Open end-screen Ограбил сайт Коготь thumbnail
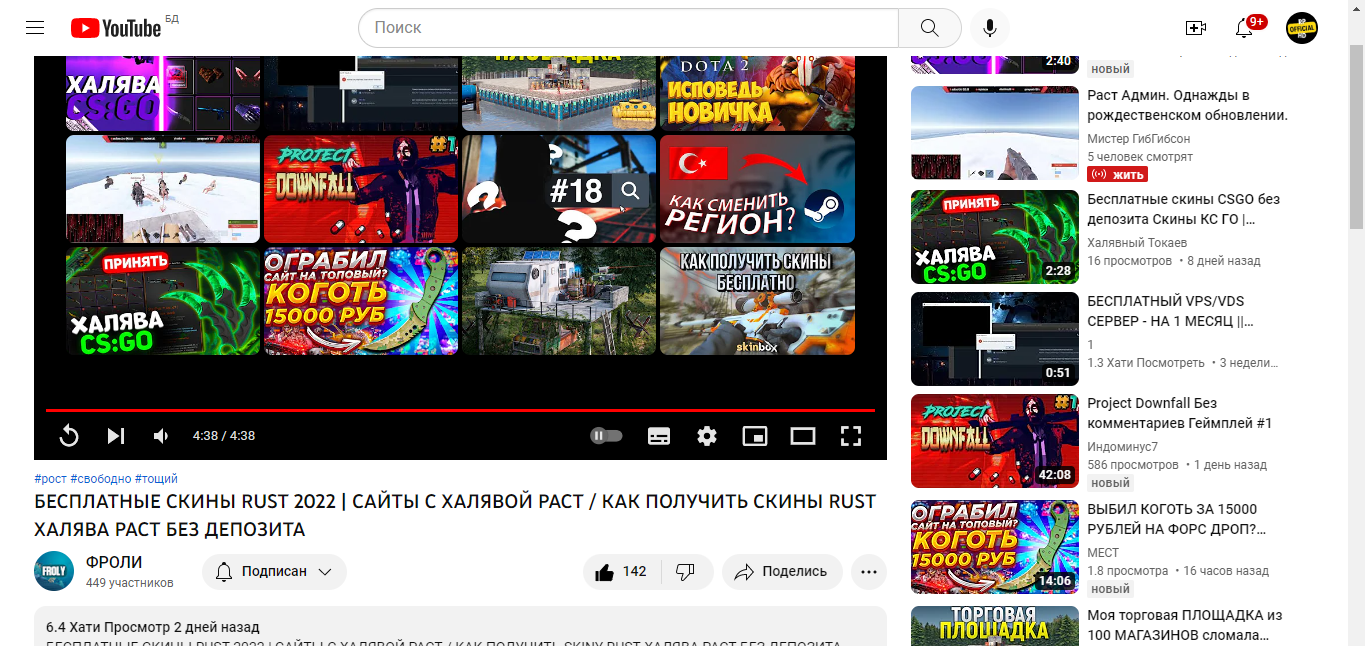 tap(360, 301)
